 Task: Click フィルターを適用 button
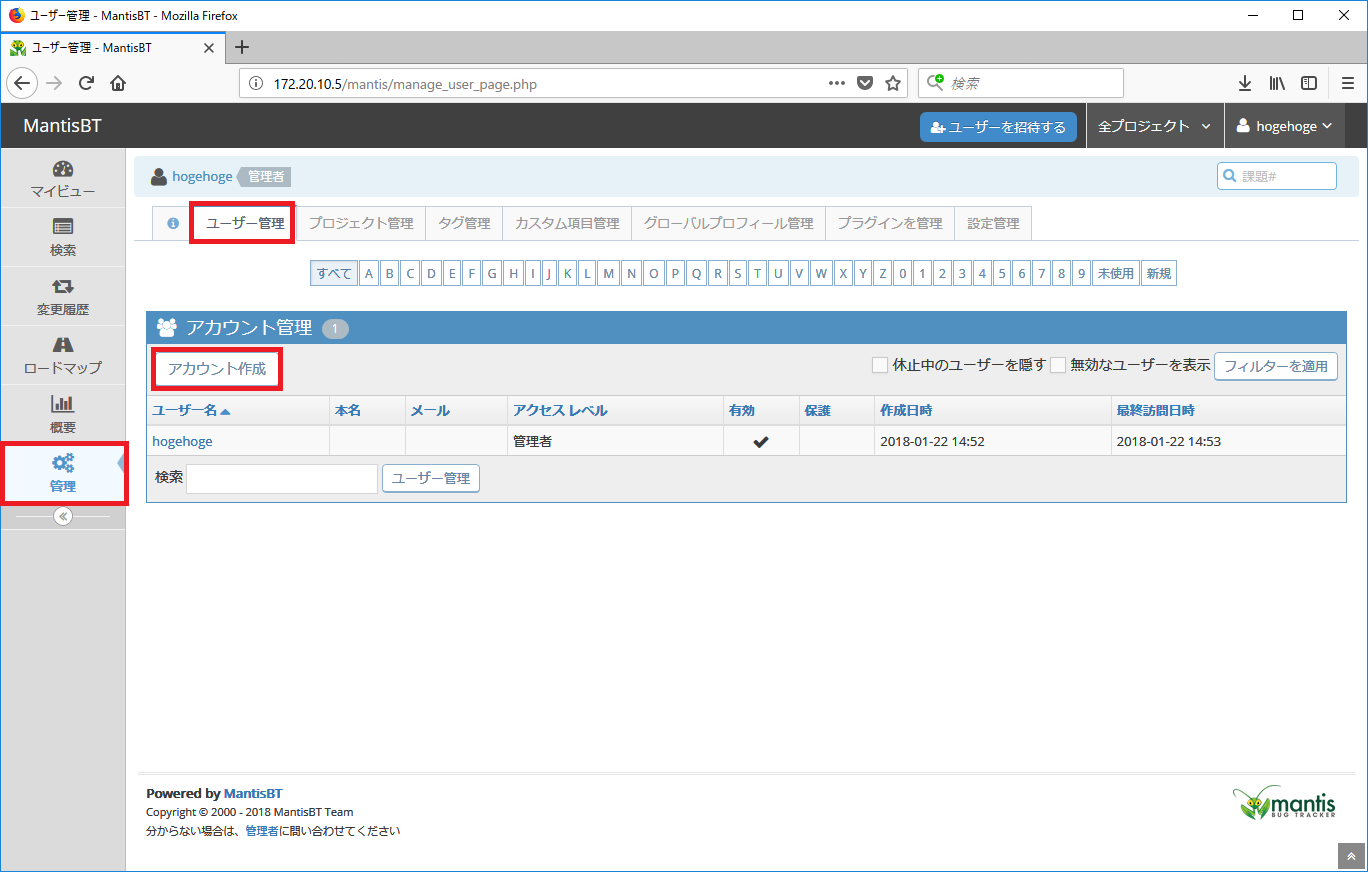click(1276, 366)
